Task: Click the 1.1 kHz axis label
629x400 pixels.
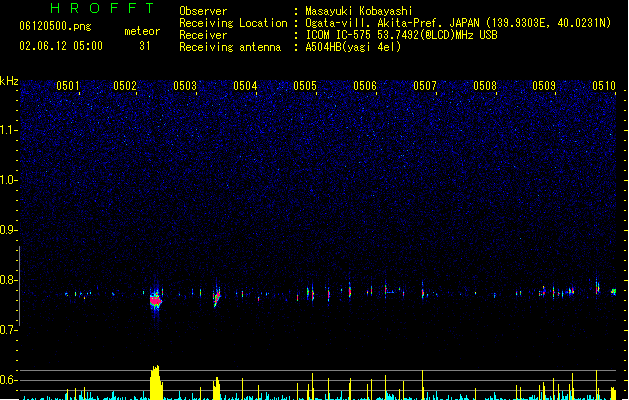Action: coord(8,130)
